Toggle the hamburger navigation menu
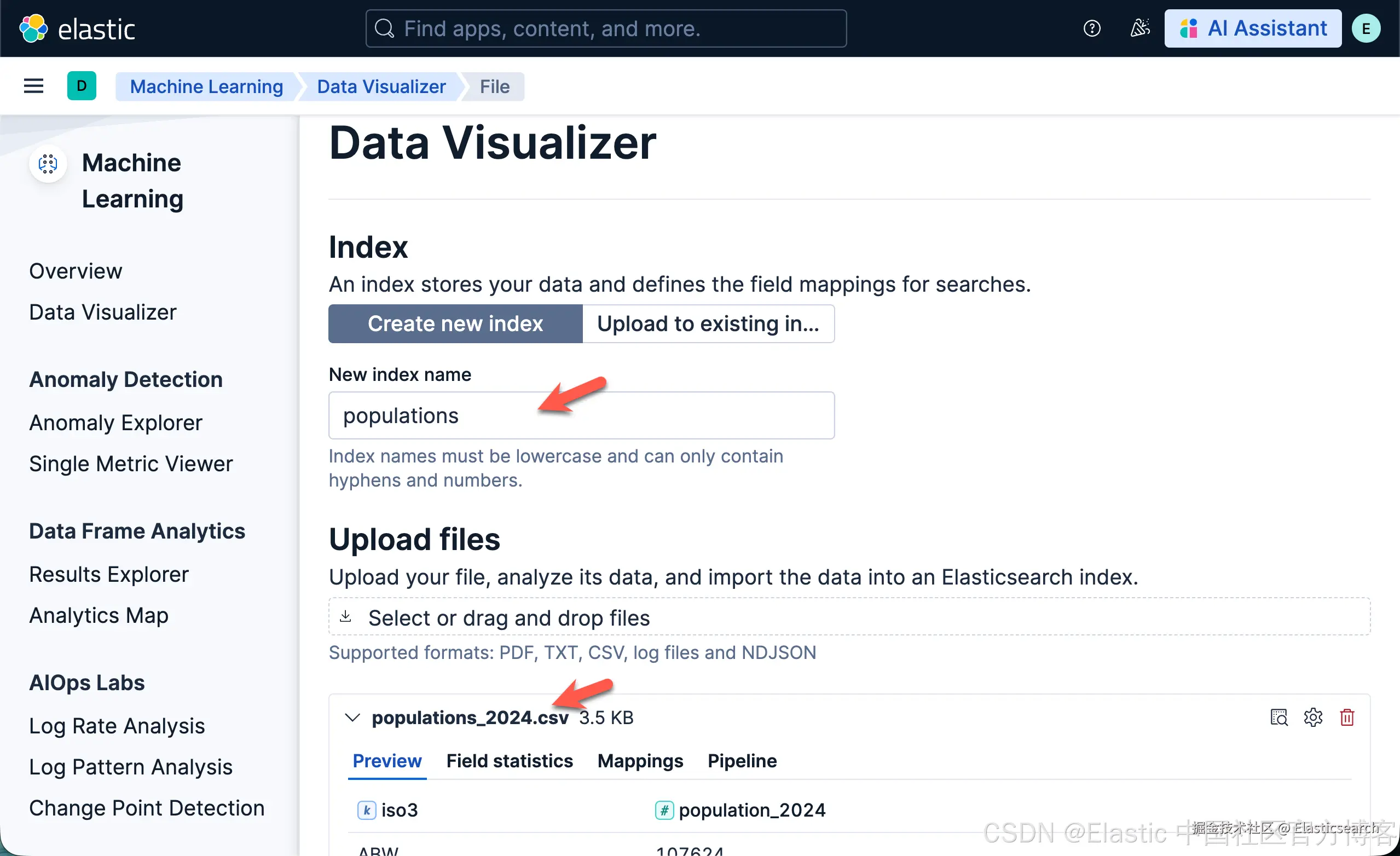 coord(33,86)
